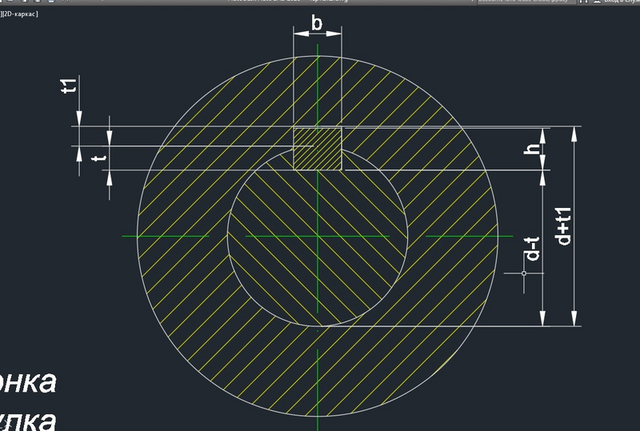The width and height of the screenshot is (640, 431).
Task: Click the lower arrowhead of the d+t1 dimension
Action: point(574,318)
